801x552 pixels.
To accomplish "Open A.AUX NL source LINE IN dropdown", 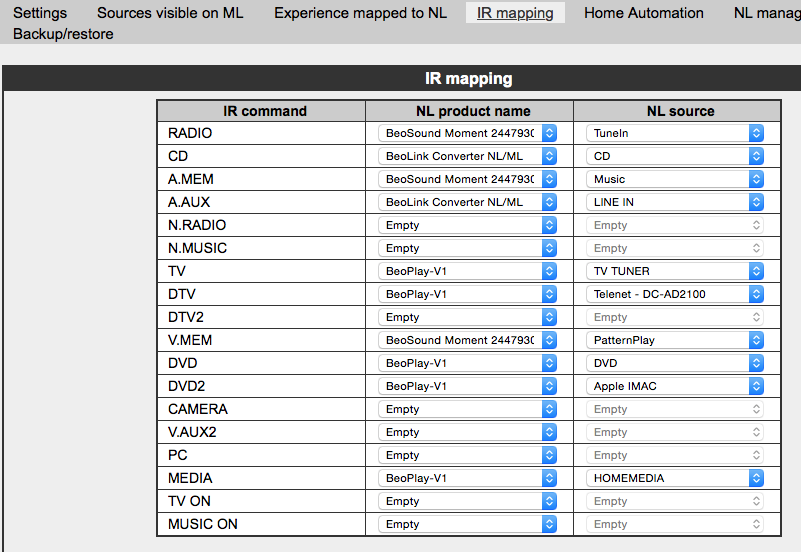I will click(x=675, y=202).
